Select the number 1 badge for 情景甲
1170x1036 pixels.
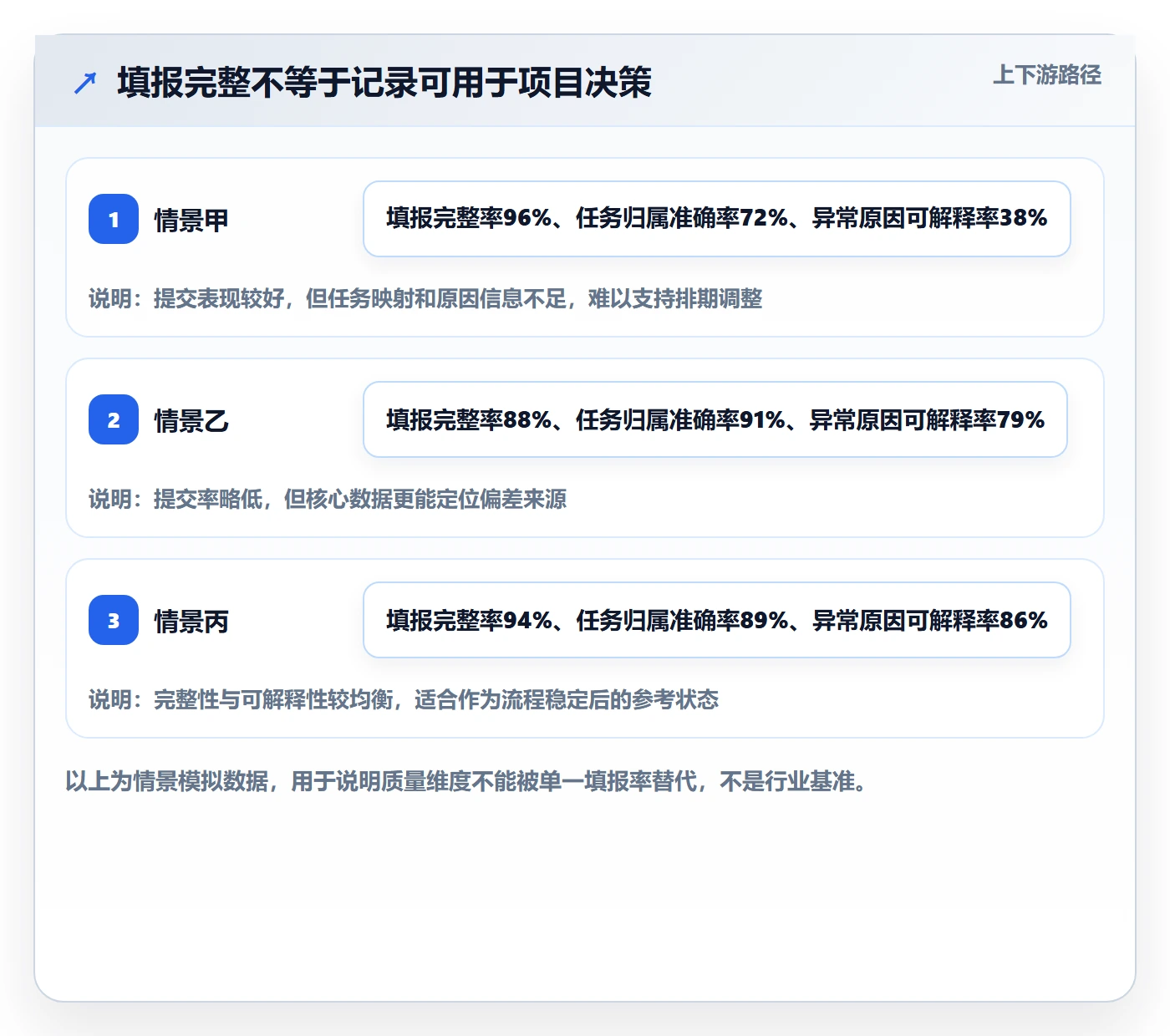point(114,219)
